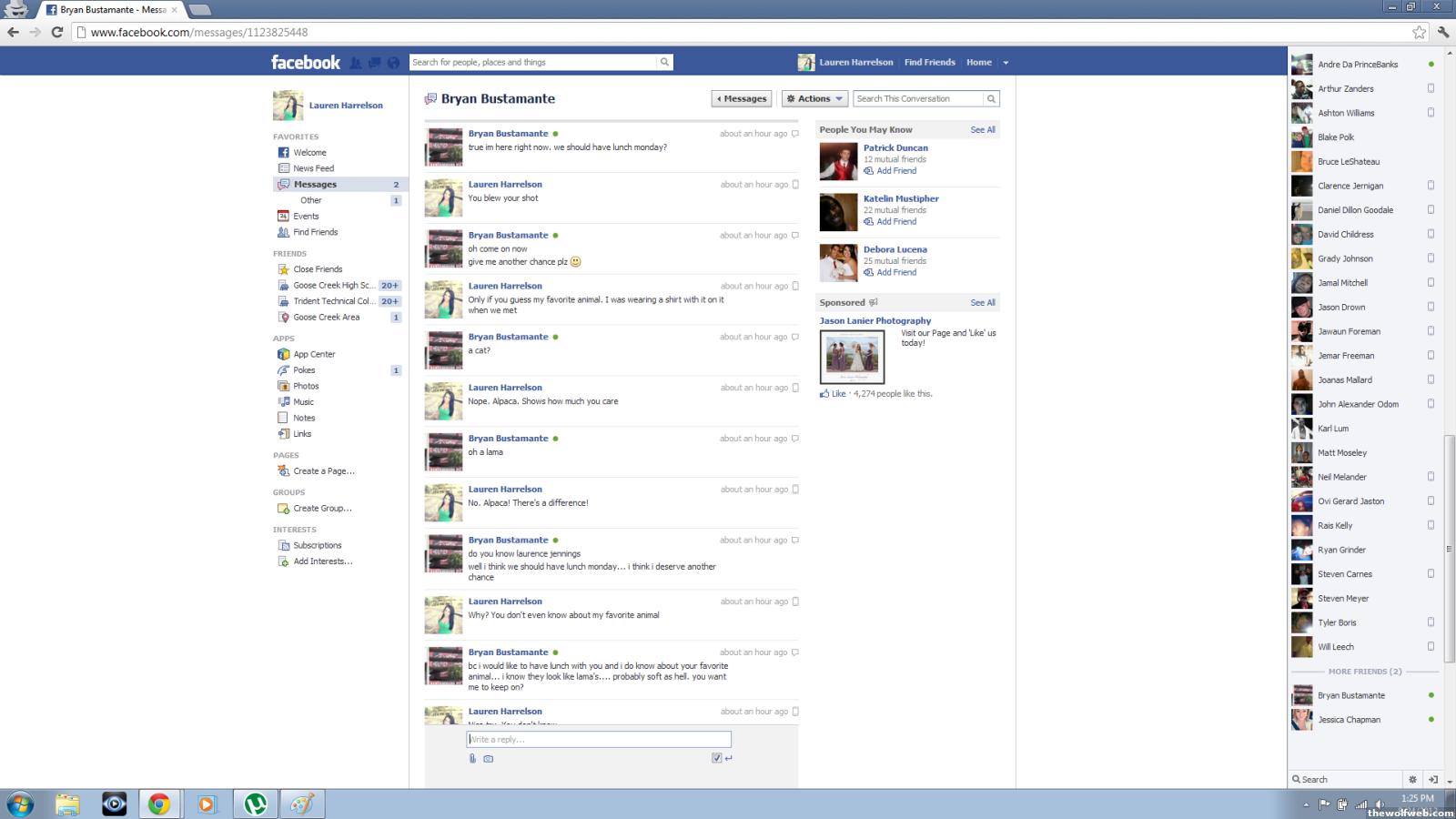The height and width of the screenshot is (819, 1456).
Task: Click the chat sidebar gear options icon
Action: [x=1412, y=779]
